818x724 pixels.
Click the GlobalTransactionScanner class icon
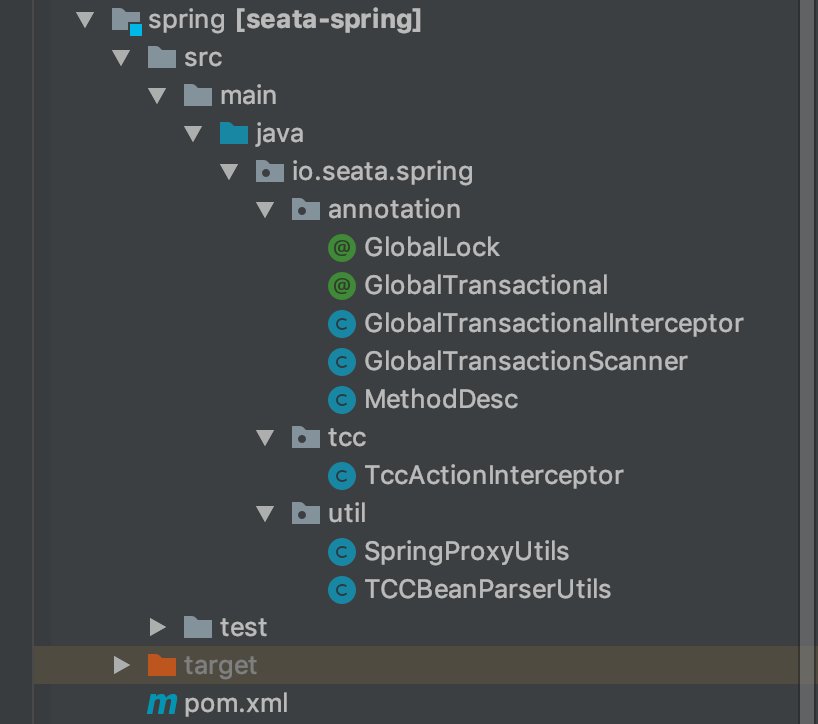[x=342, y=361]
